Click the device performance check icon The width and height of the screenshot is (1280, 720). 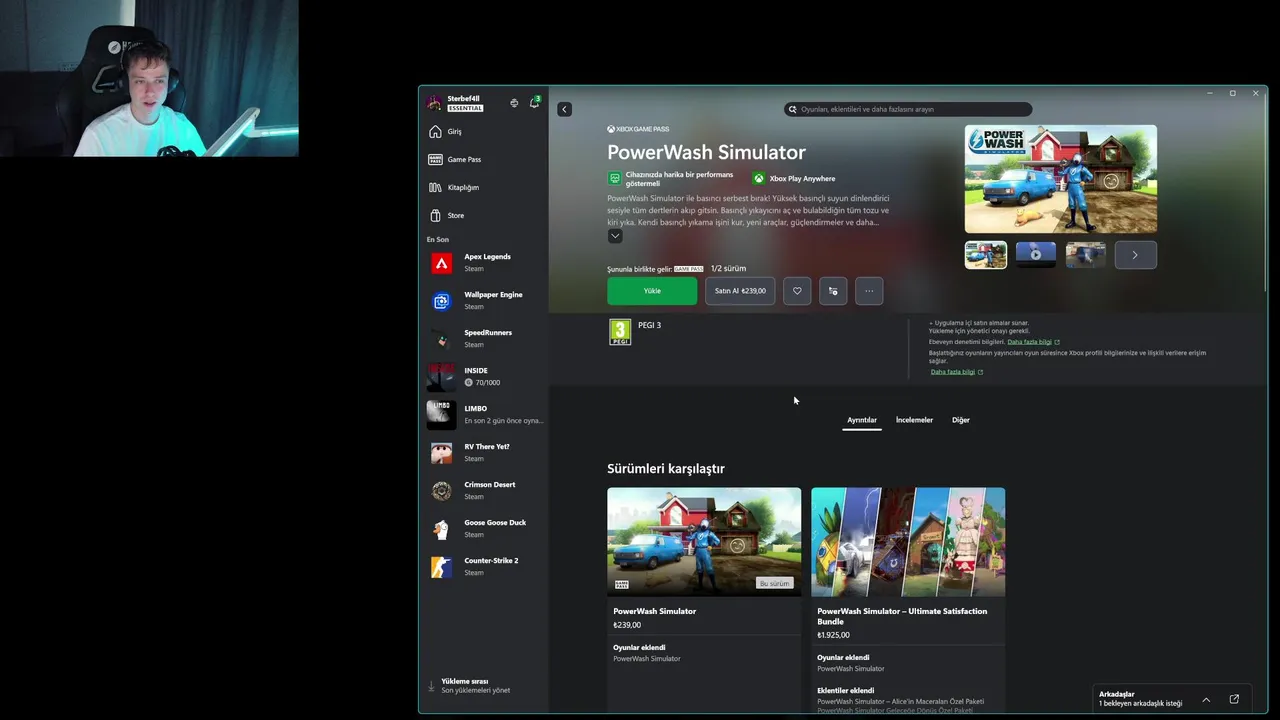615,179
